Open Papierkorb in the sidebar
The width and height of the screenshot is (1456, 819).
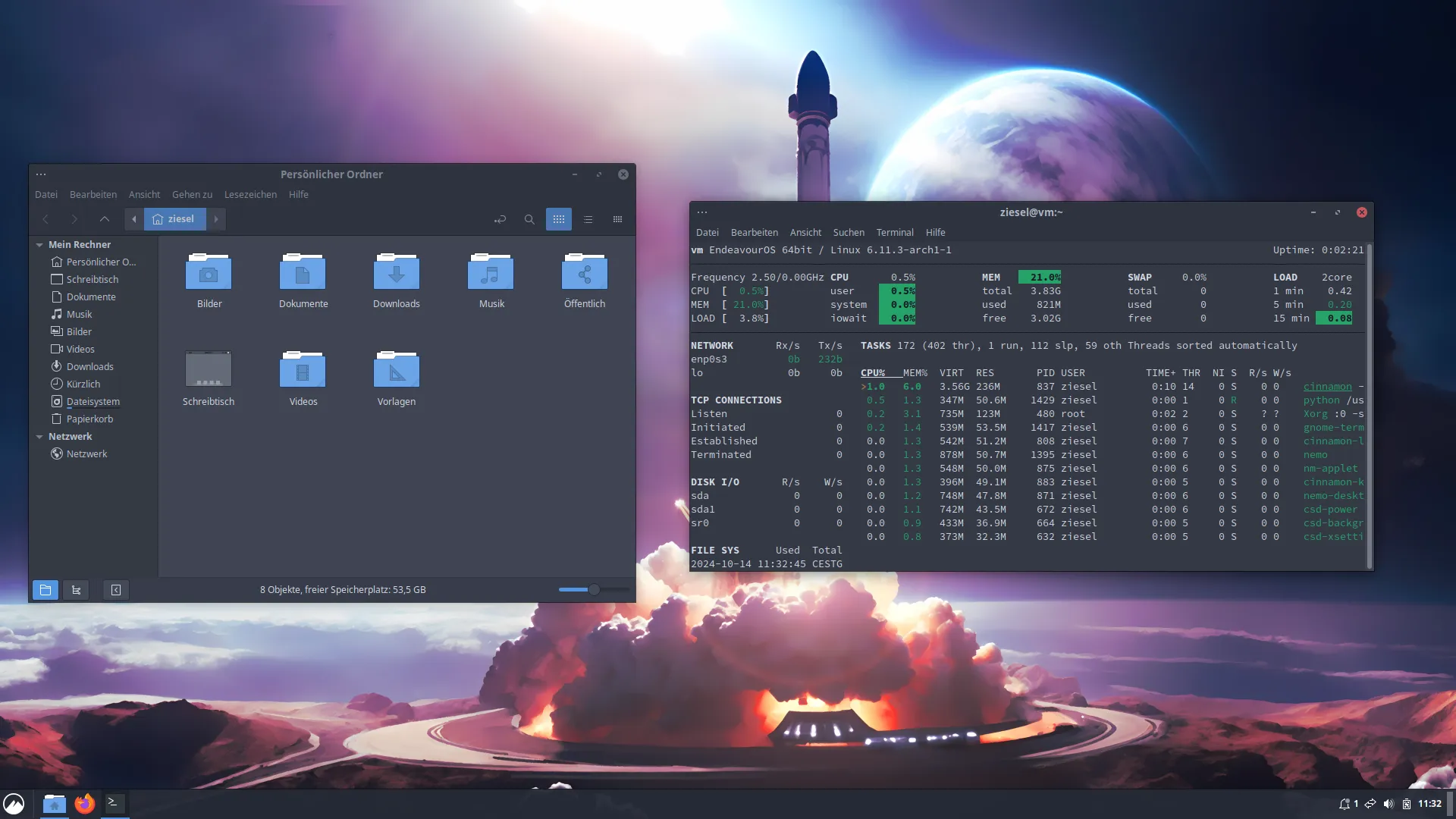pos(89,419)
